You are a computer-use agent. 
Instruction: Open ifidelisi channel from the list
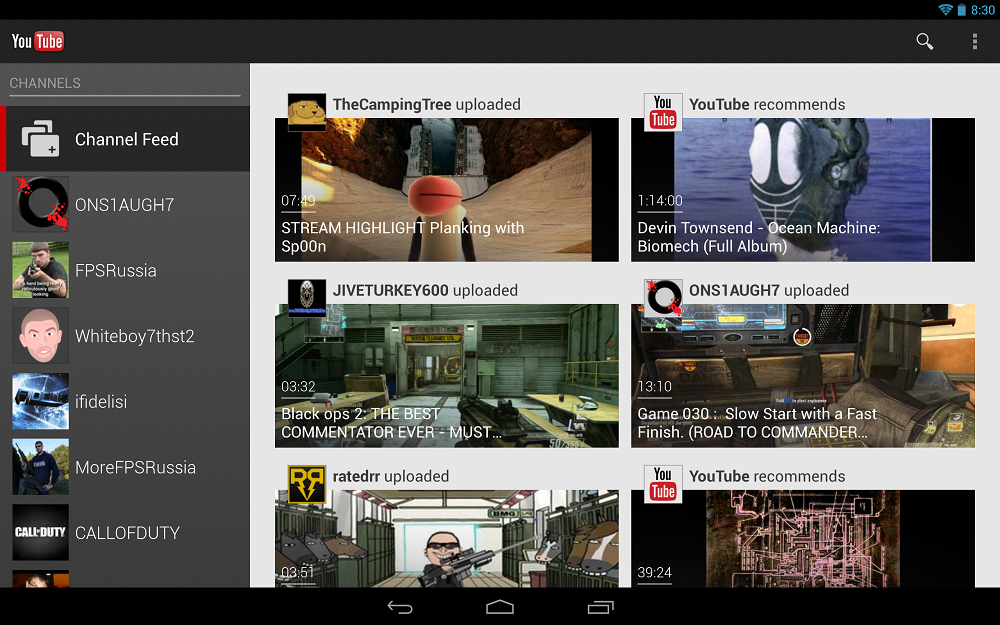tap(102, 402)
